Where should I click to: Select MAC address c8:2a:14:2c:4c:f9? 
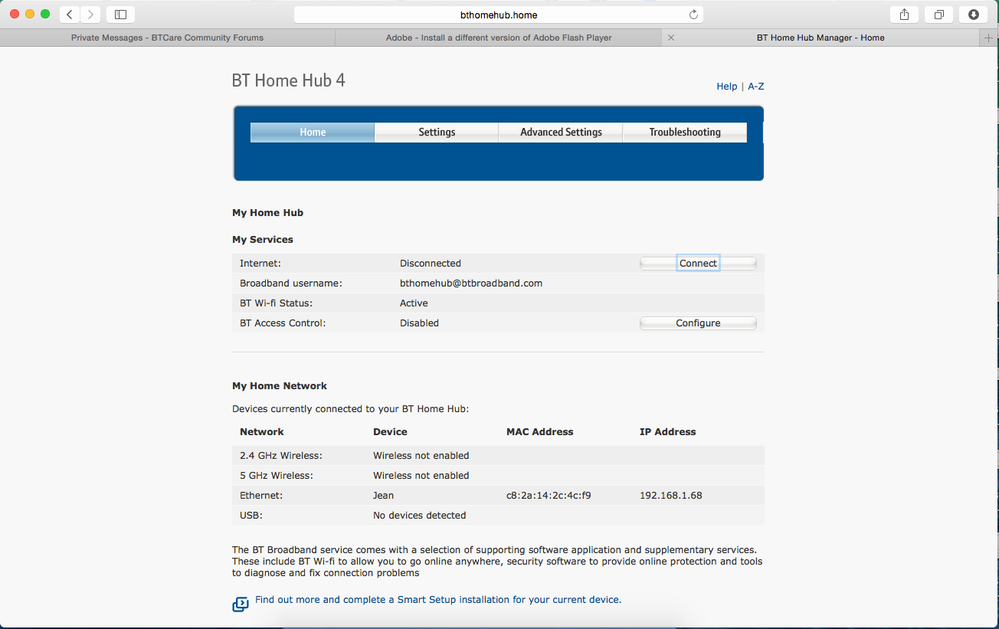(x=549, y=495)
